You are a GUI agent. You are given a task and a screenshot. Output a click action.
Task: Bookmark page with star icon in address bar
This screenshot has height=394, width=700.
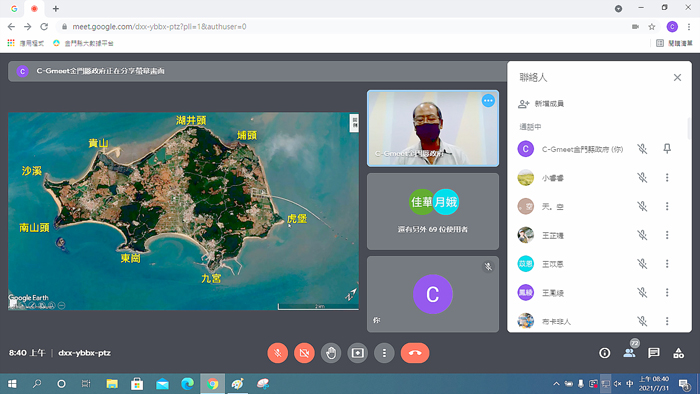pyautogui.click(x=652, y=27)
